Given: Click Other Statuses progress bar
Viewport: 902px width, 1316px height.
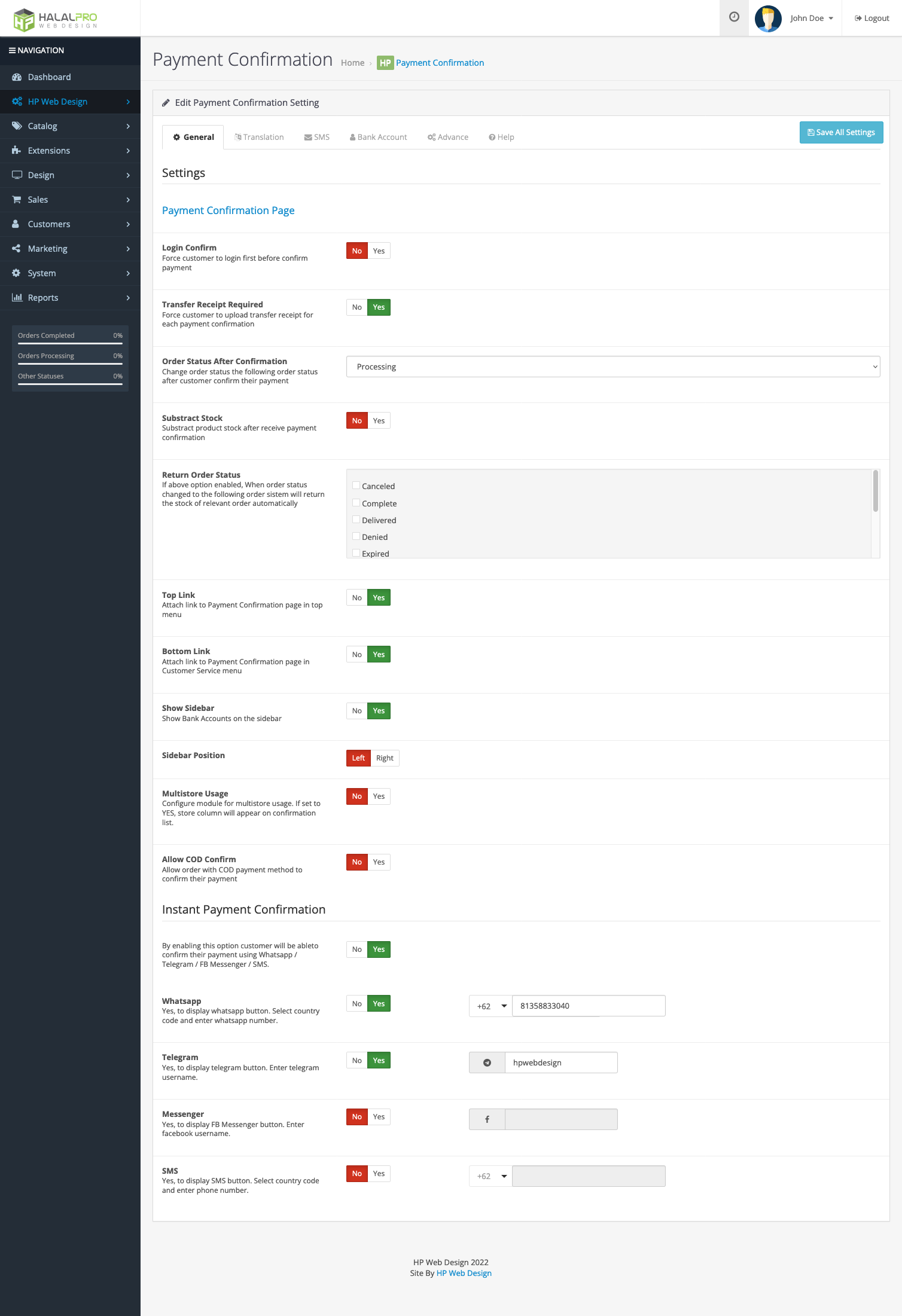Looking at the screenshot, I should pos(70,384).
